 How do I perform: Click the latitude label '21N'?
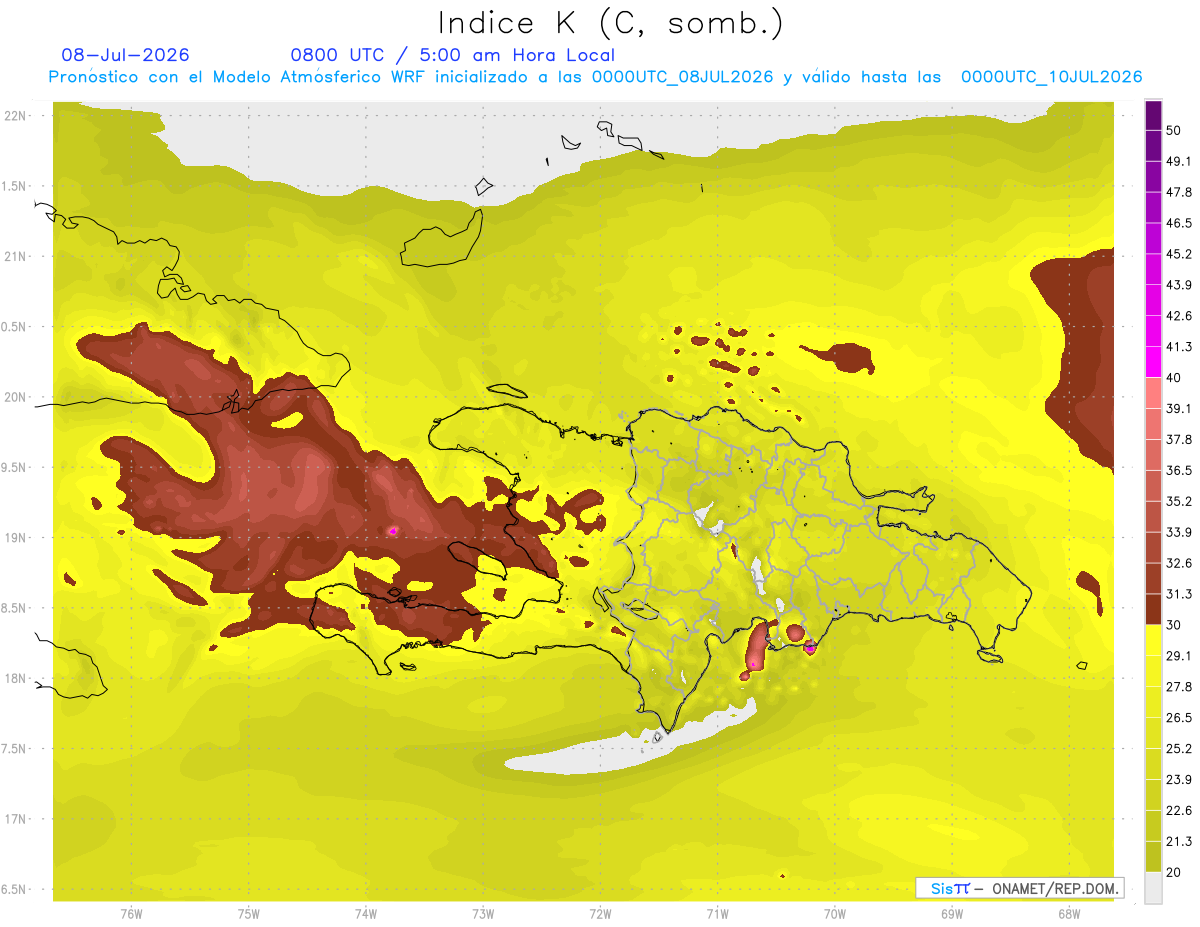[x=16, y=256]
